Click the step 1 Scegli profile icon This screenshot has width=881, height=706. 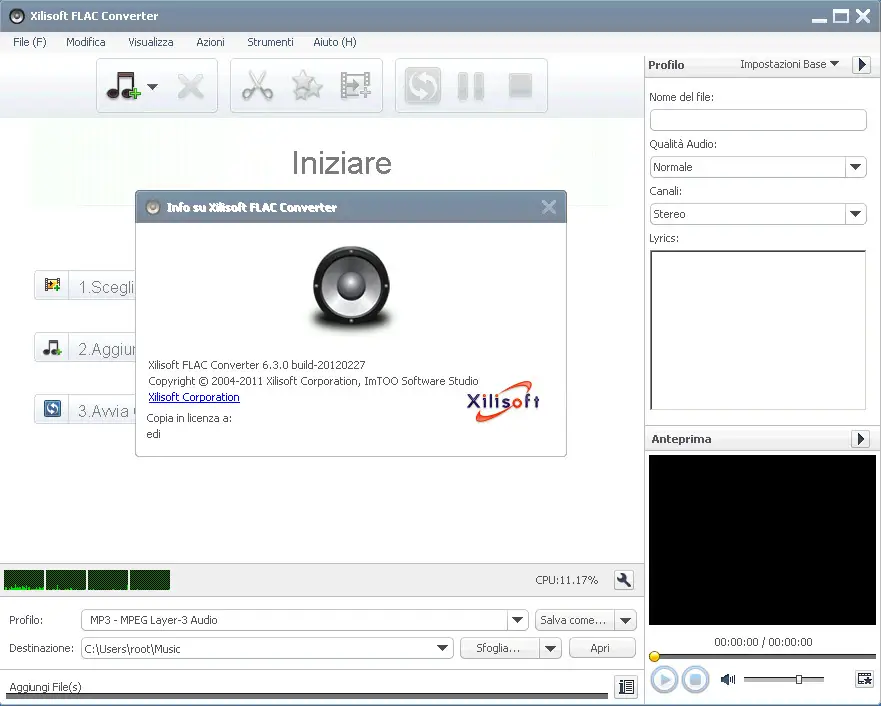pos(52,285)
